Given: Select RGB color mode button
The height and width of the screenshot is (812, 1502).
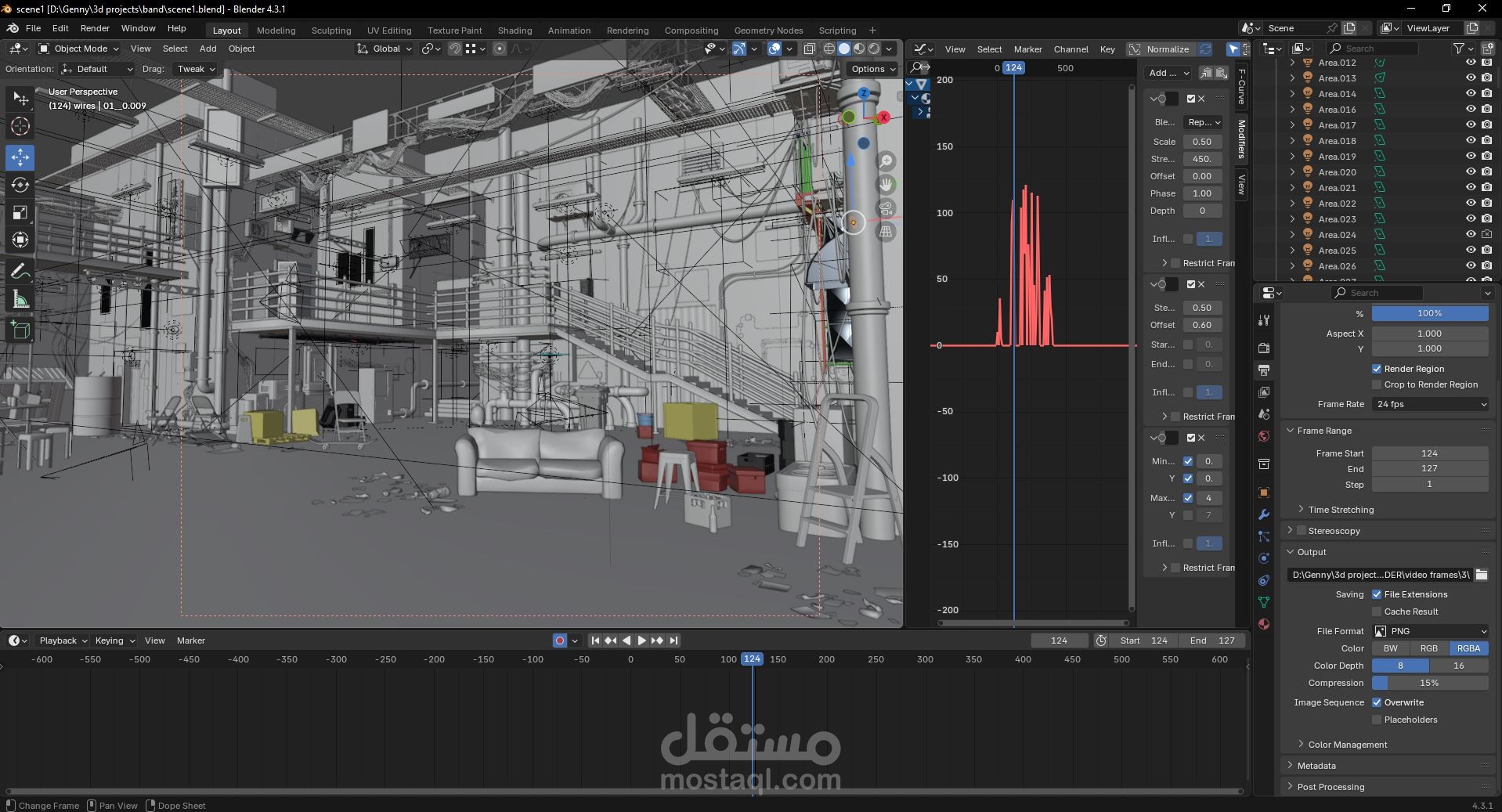Looking at the screenshot, I should (x=1429, y=648).
